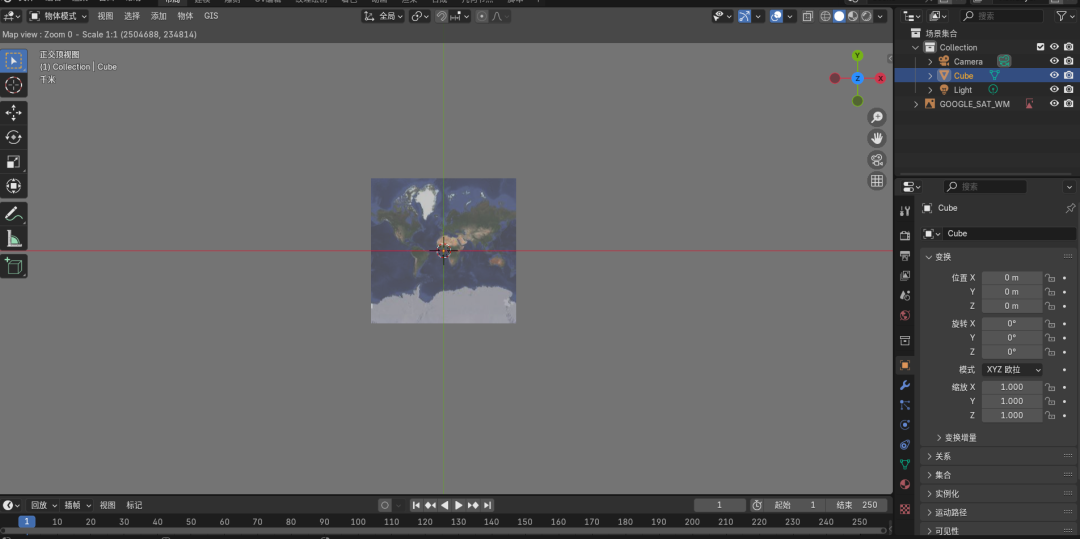
Task: Click the Location X value field
Action: [1012, 277]
